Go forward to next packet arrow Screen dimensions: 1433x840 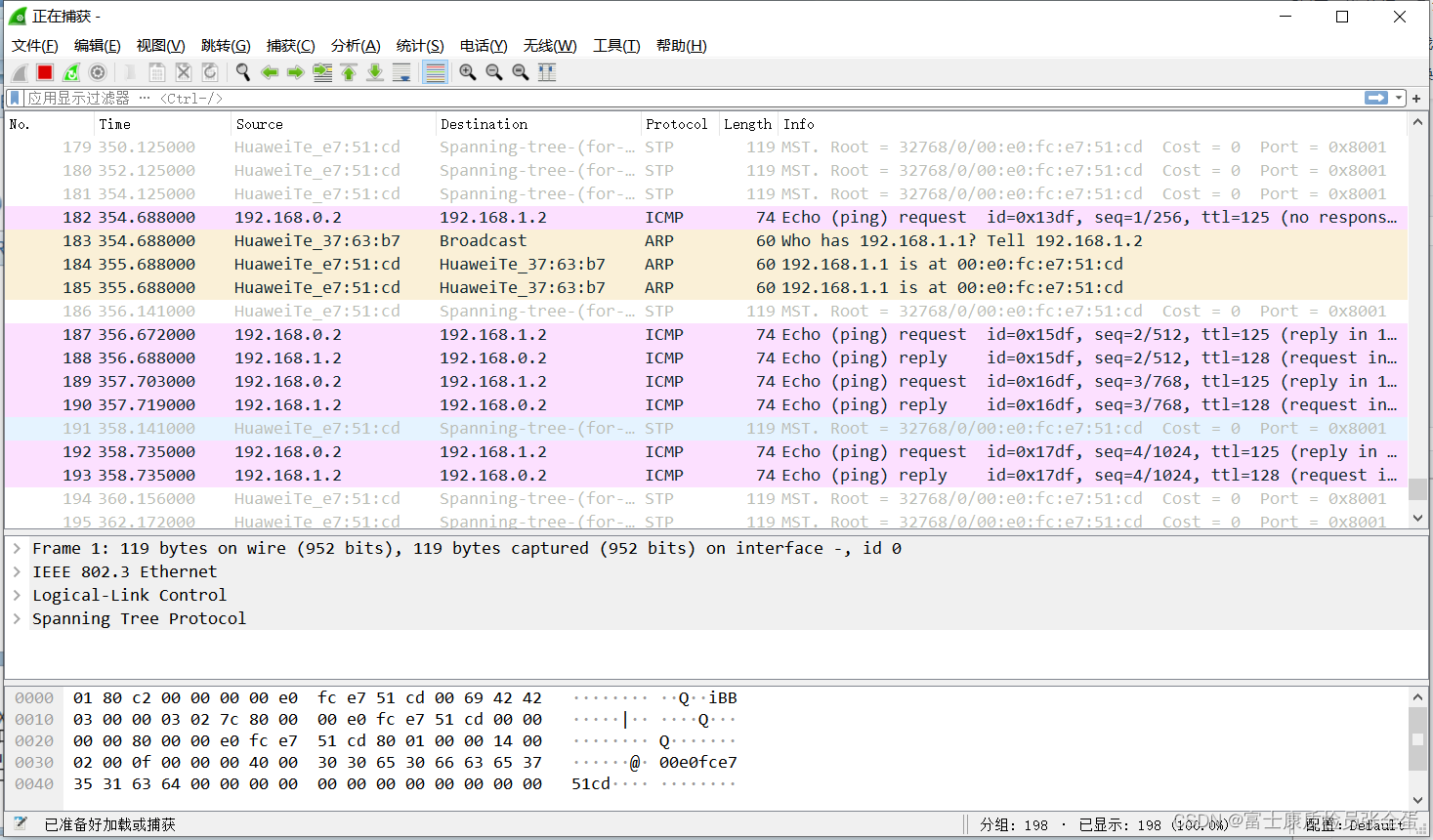pyautogui.click(x=296, y=72)
